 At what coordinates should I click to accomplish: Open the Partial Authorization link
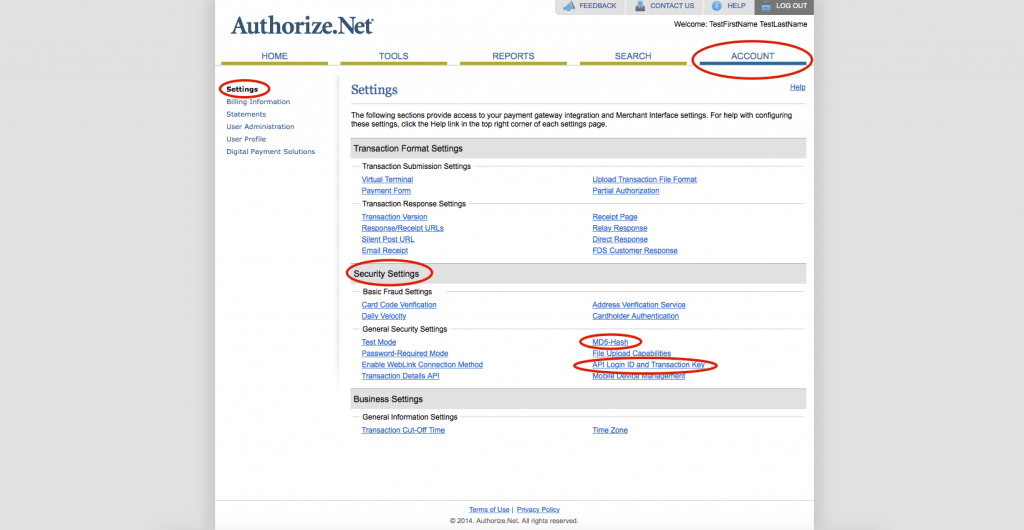pyautogui.click(x=626, y=191)
